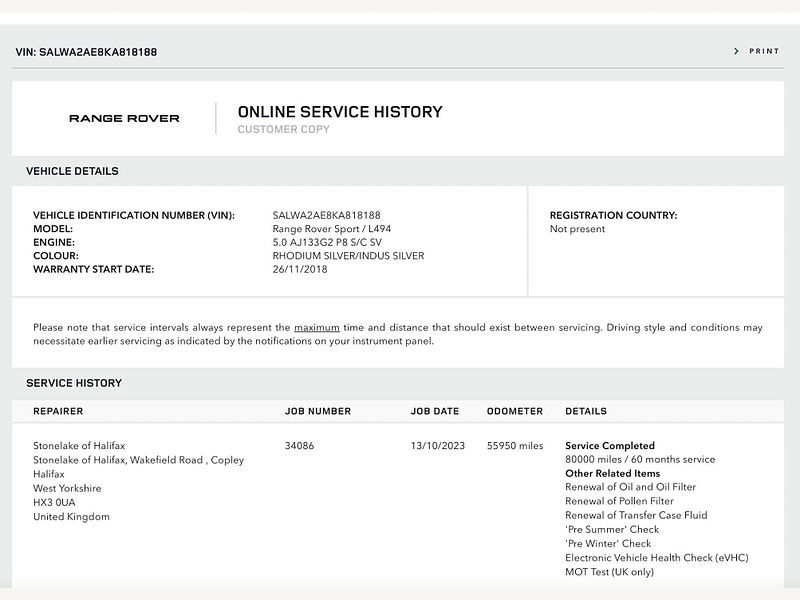Image resolution: width=800 pixels, height=600 pixels.
Task: Click the RANGE ROVER logo
Action: (x=124, y=118)
